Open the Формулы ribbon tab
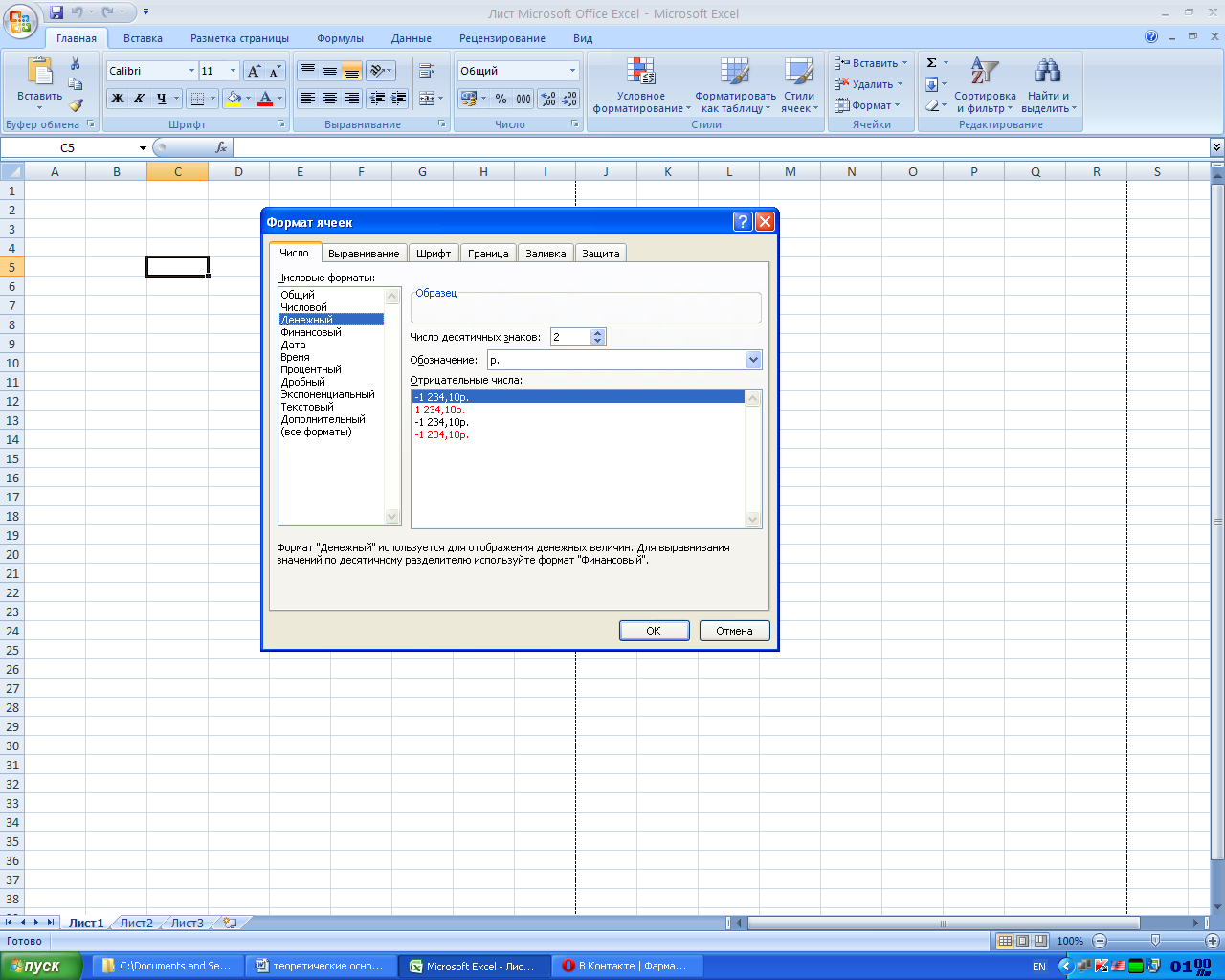1225x980 pixels. (x=341, y=38)
